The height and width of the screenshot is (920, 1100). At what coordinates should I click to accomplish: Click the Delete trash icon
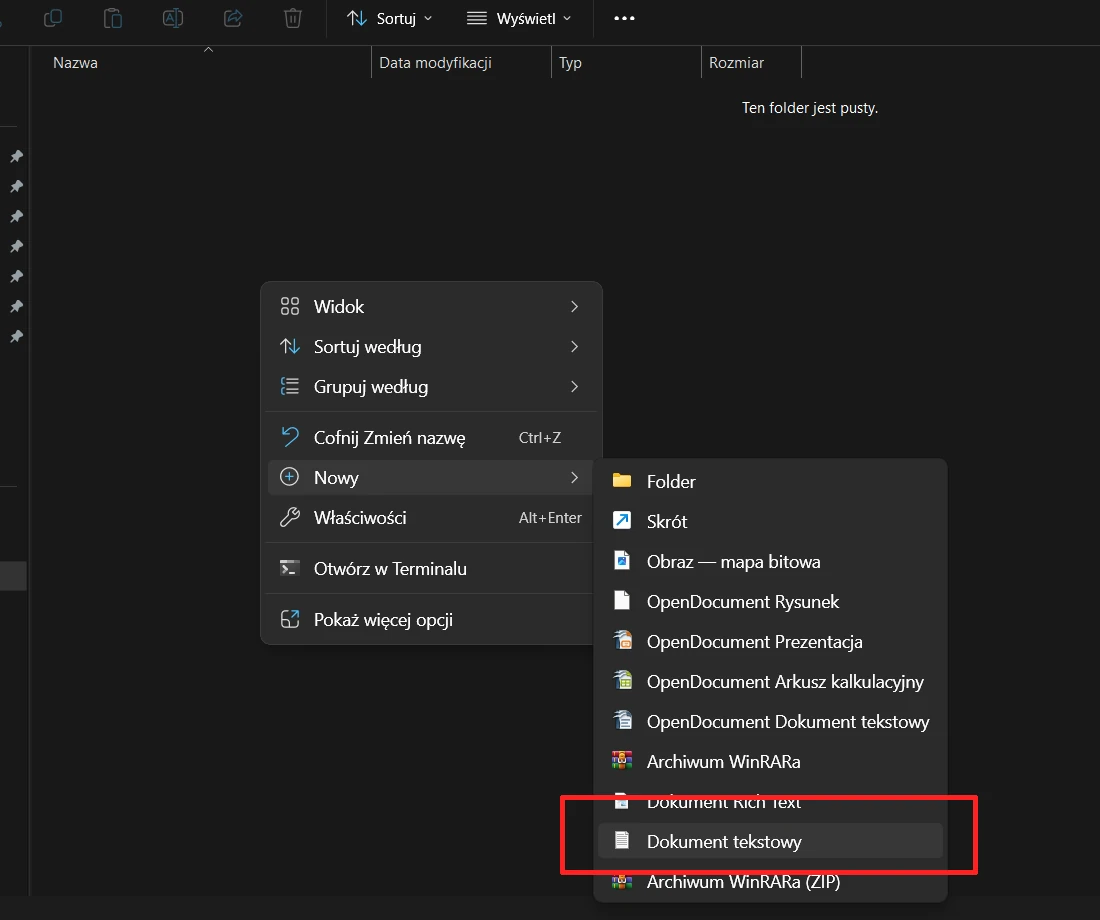[293, 18]
